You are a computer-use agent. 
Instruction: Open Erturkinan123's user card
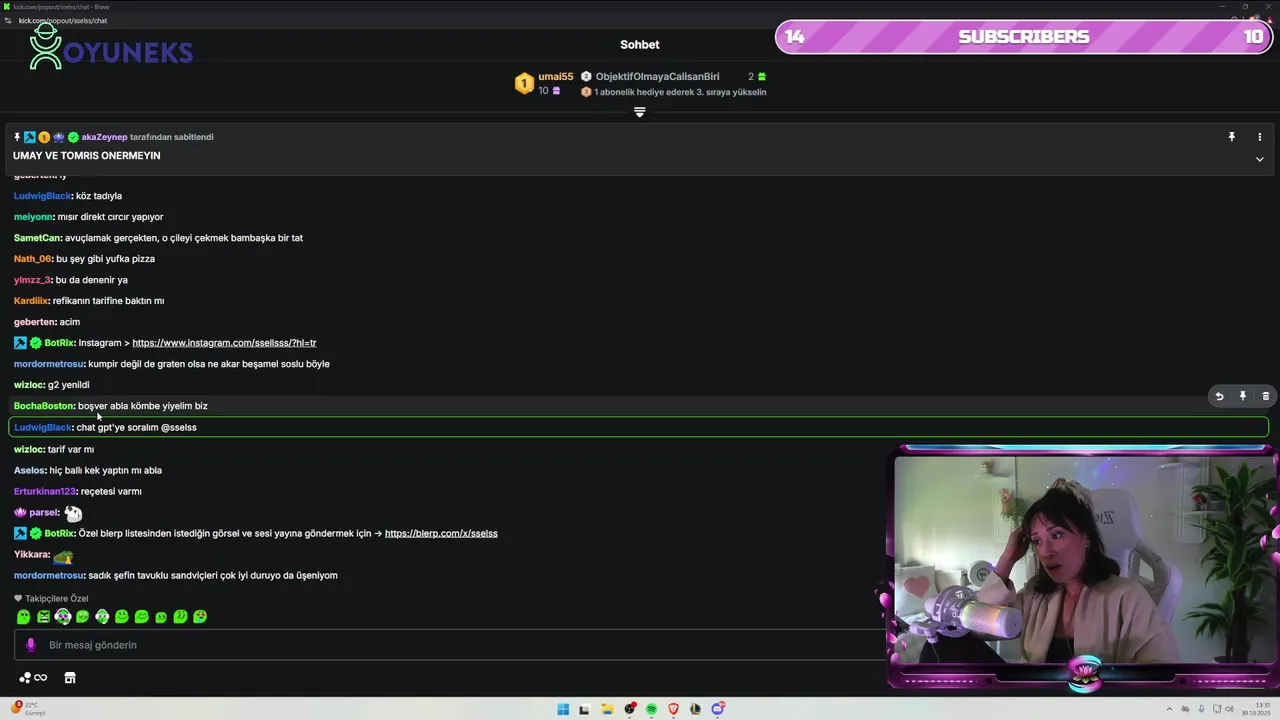(x=45, y=492)
